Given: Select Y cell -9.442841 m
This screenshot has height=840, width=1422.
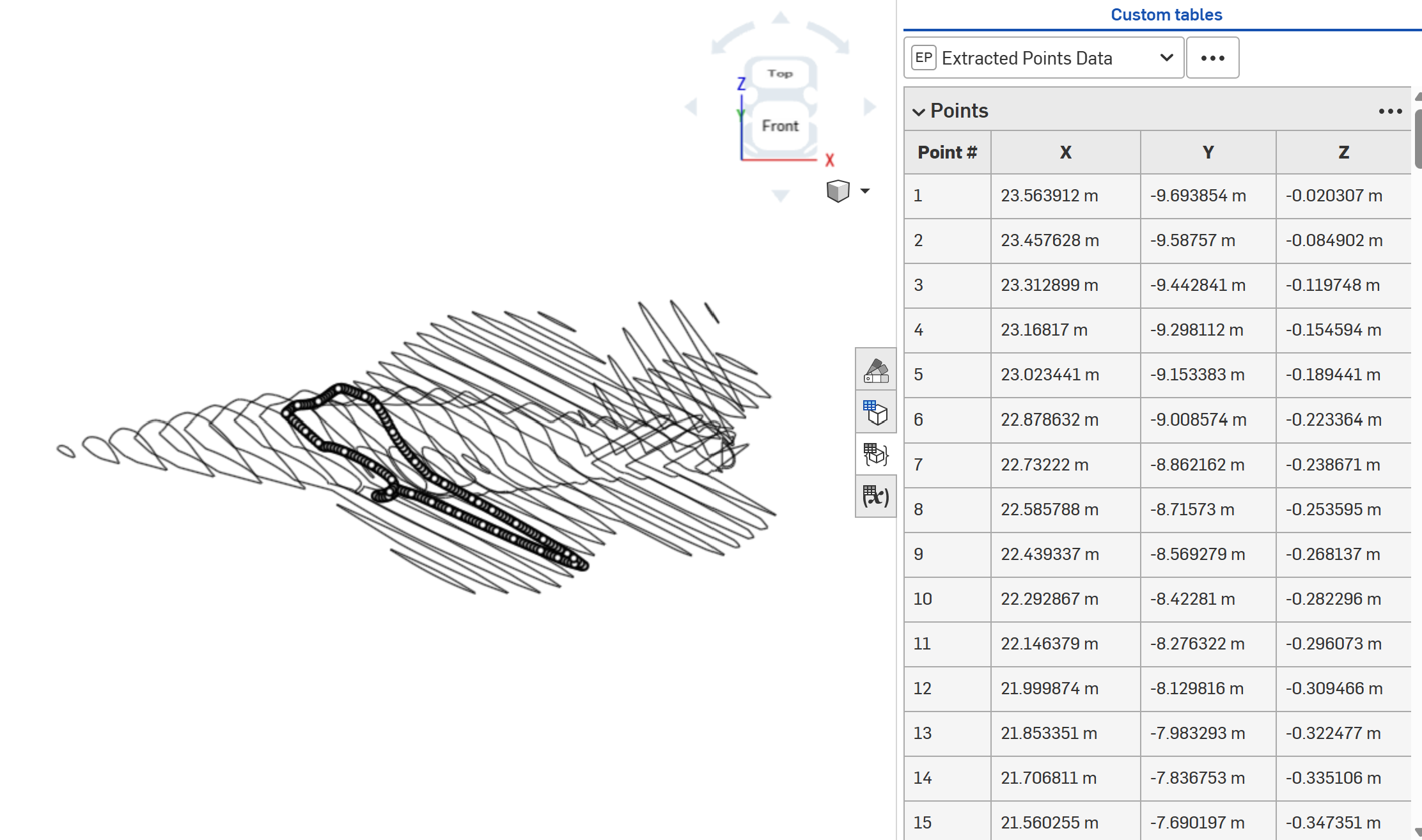Looking at the screenshot, I should [x=1208, y=285].
